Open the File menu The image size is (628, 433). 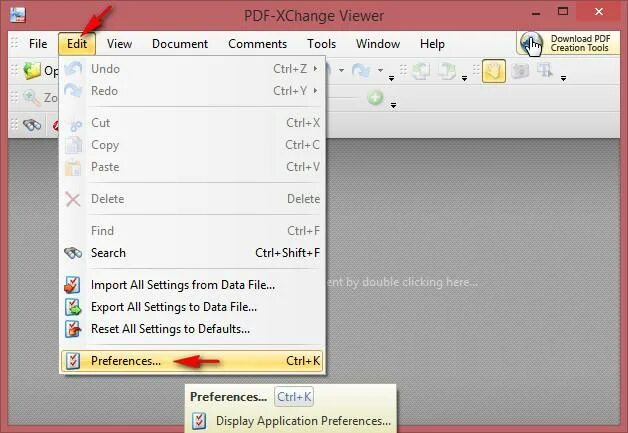pos(38,44)
